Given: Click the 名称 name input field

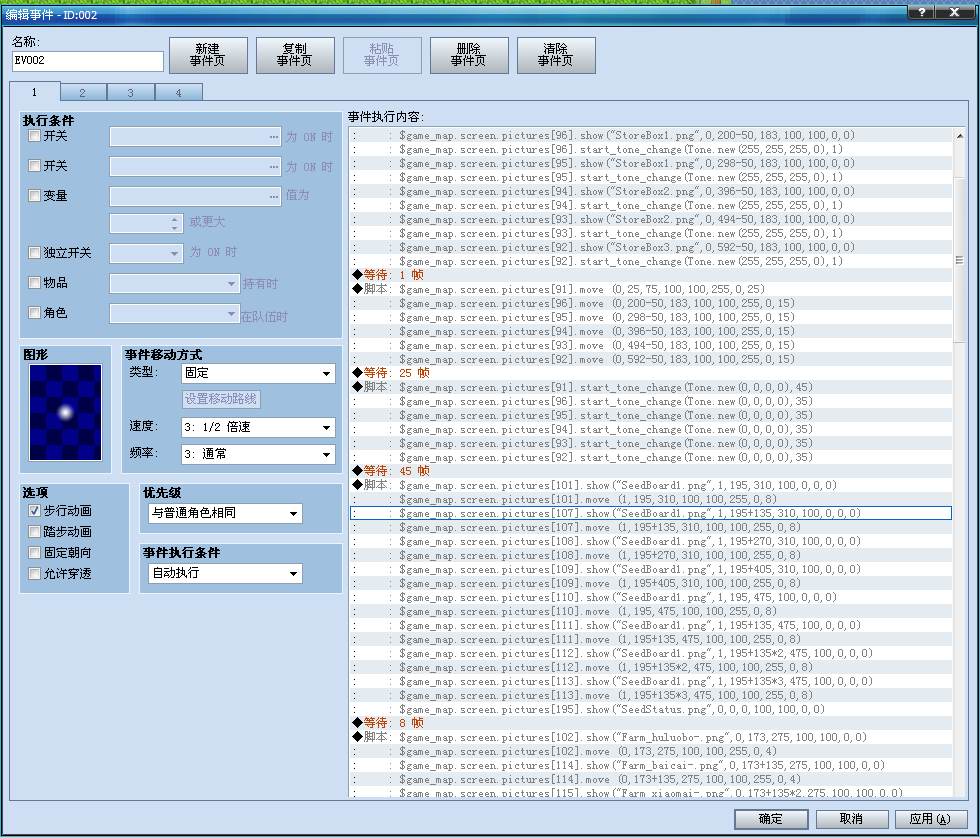Looking at the screenshot, I should pyautogui.click(x=88, y=61).
